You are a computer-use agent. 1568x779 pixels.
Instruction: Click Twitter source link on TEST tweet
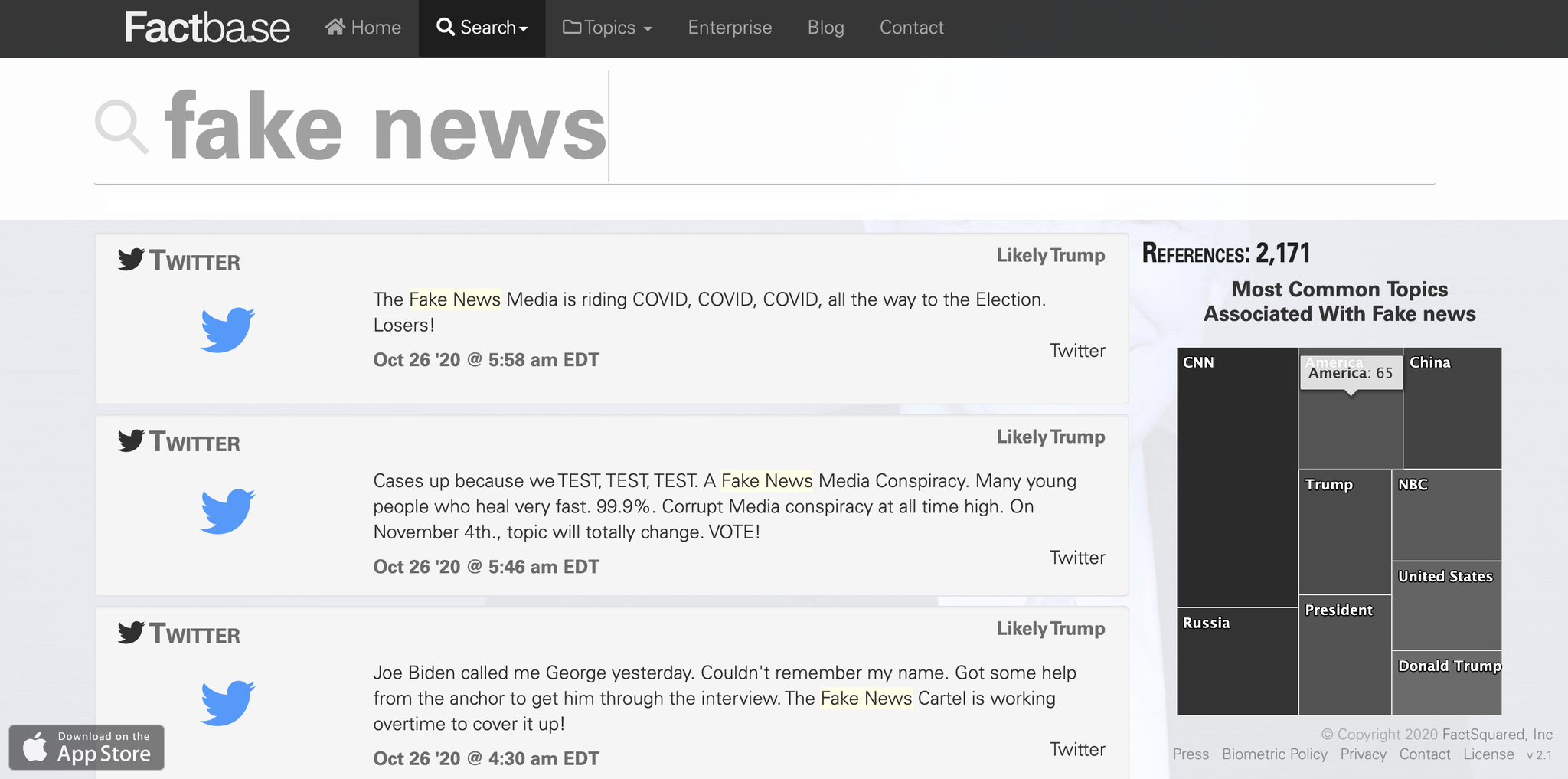(x=1077, y=558)
